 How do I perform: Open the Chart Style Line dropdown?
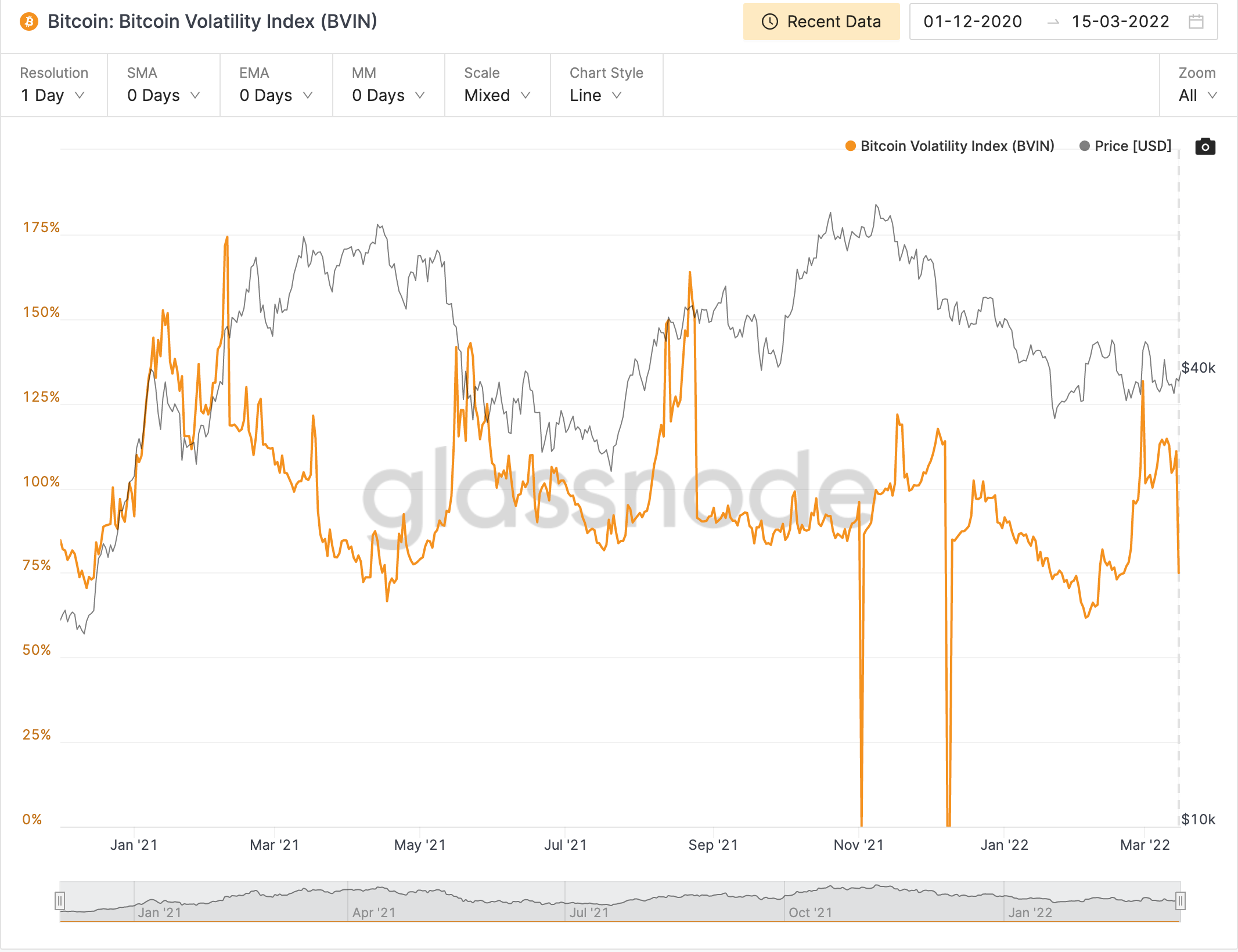coord(606,85)
